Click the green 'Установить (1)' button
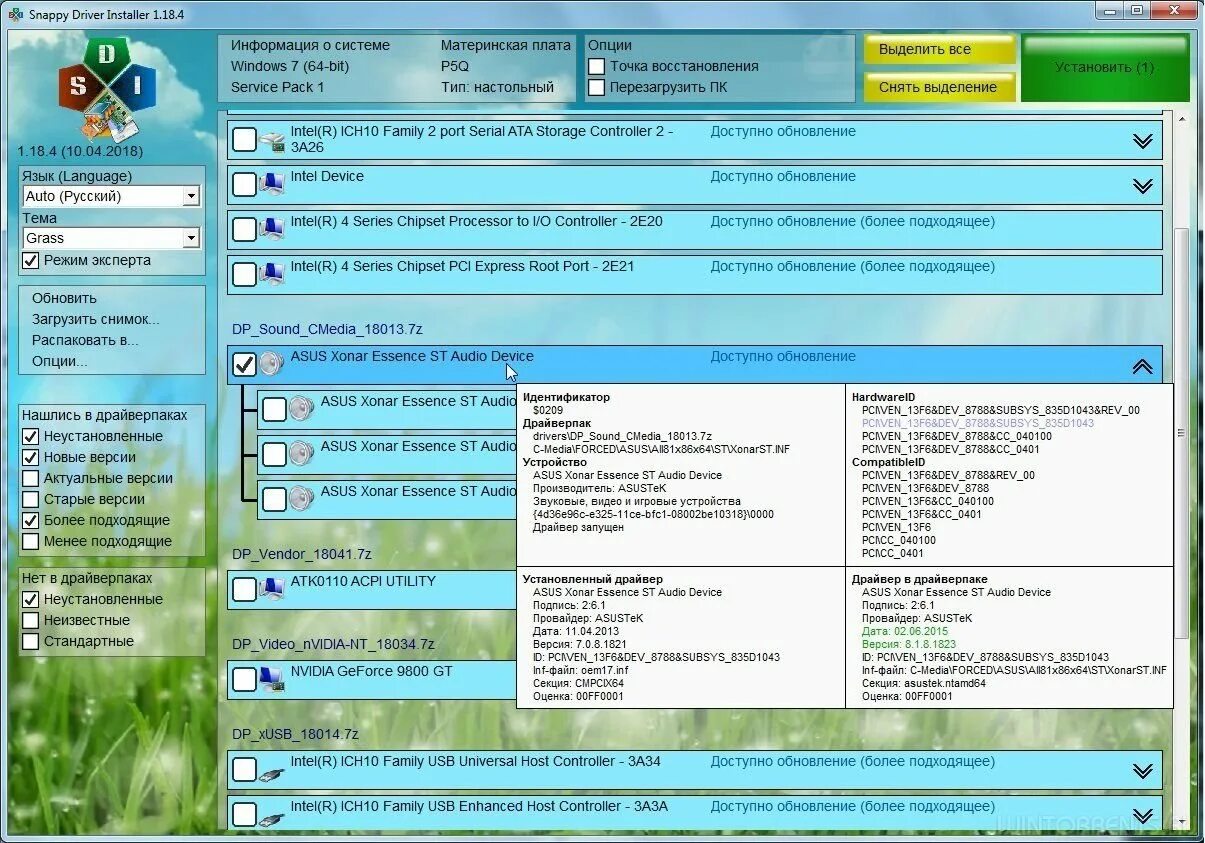The image size is (1205, 843). coord(1105,67)
